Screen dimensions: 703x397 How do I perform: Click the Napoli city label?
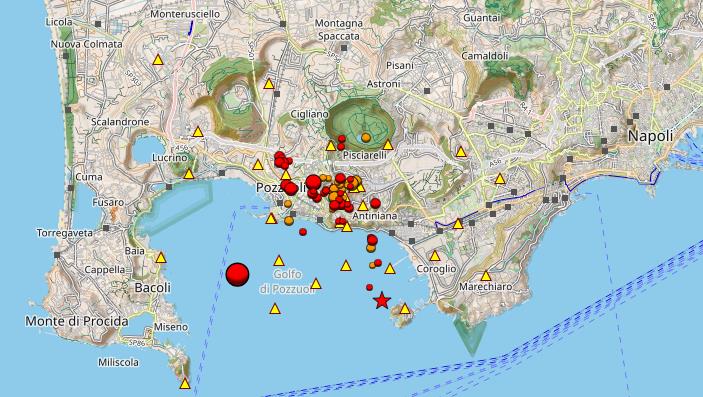point(651,136)
